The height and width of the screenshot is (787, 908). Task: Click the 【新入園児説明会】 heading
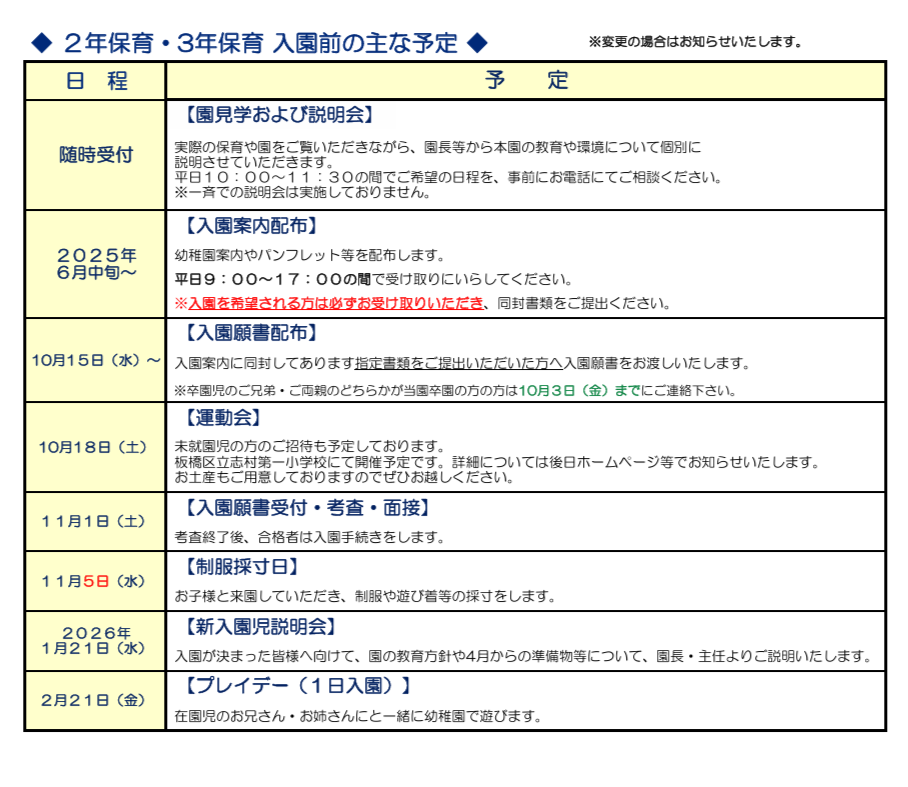[260, 627]
